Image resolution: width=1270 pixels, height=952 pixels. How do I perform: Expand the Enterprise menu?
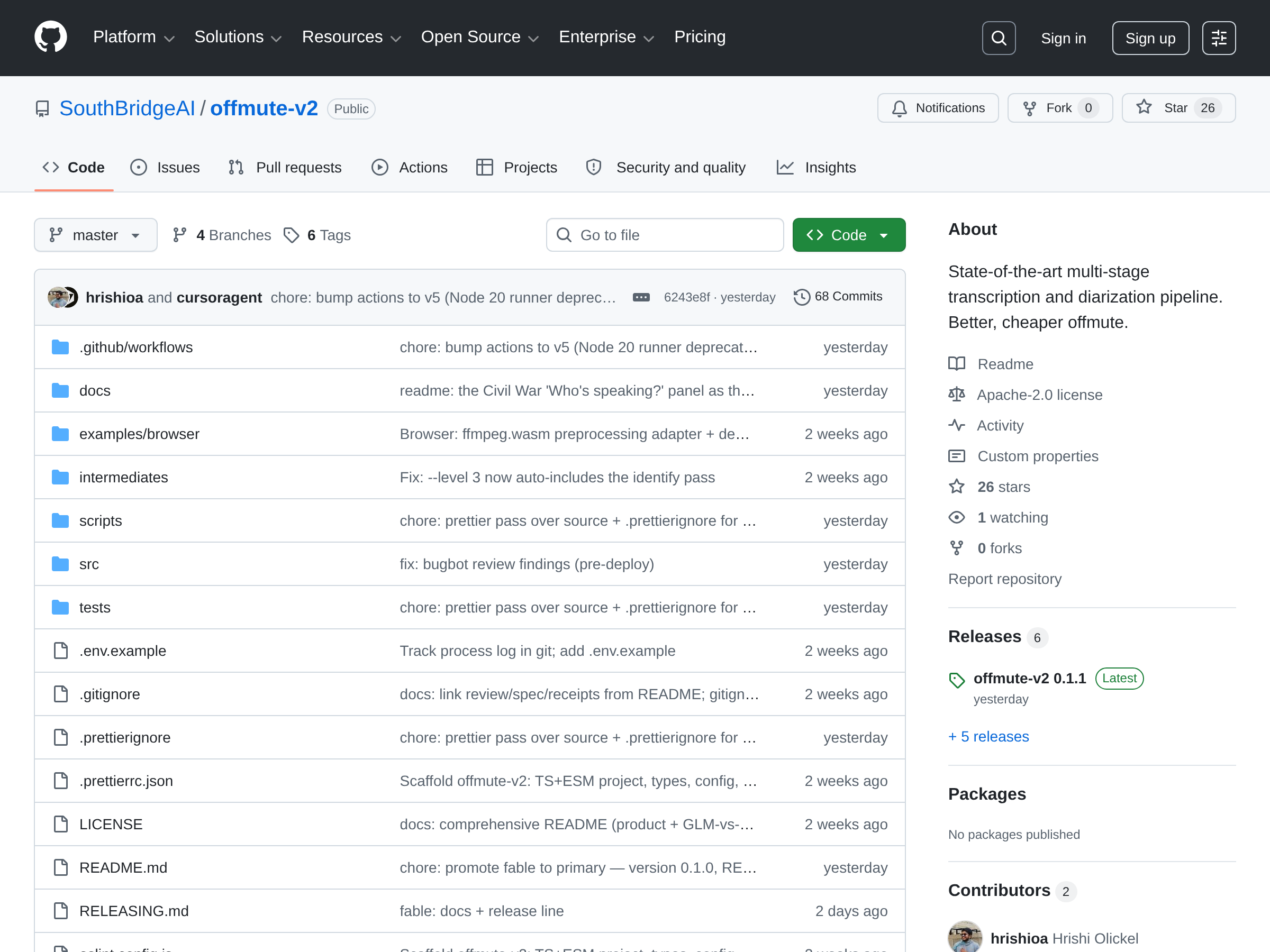coord(606,38)
